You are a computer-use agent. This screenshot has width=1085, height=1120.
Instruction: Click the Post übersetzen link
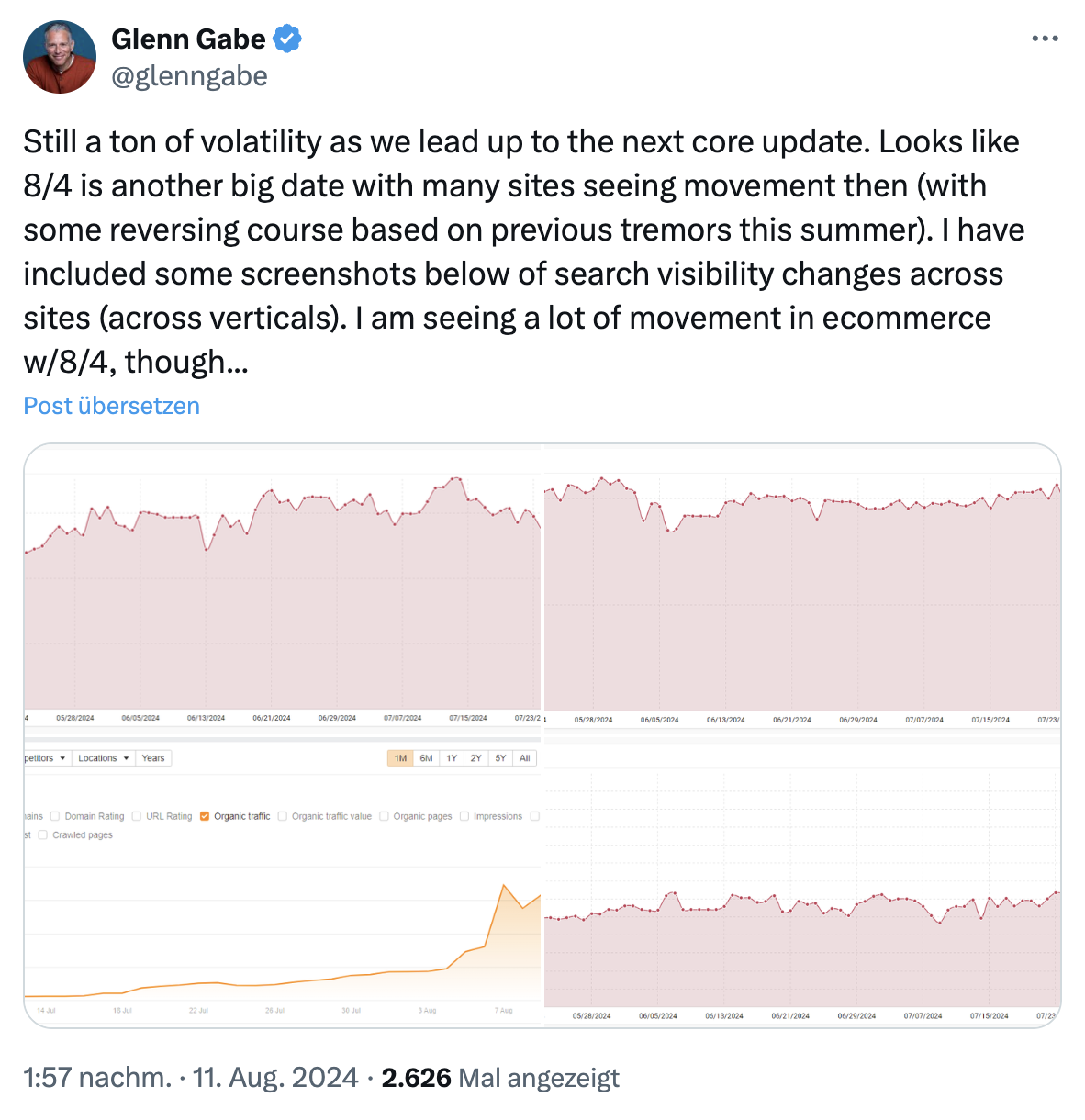pos(111,405)
